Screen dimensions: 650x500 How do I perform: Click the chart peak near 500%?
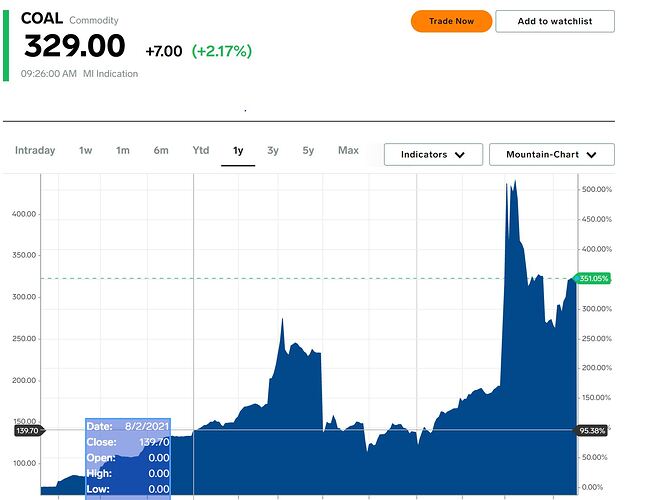[514, 183]
